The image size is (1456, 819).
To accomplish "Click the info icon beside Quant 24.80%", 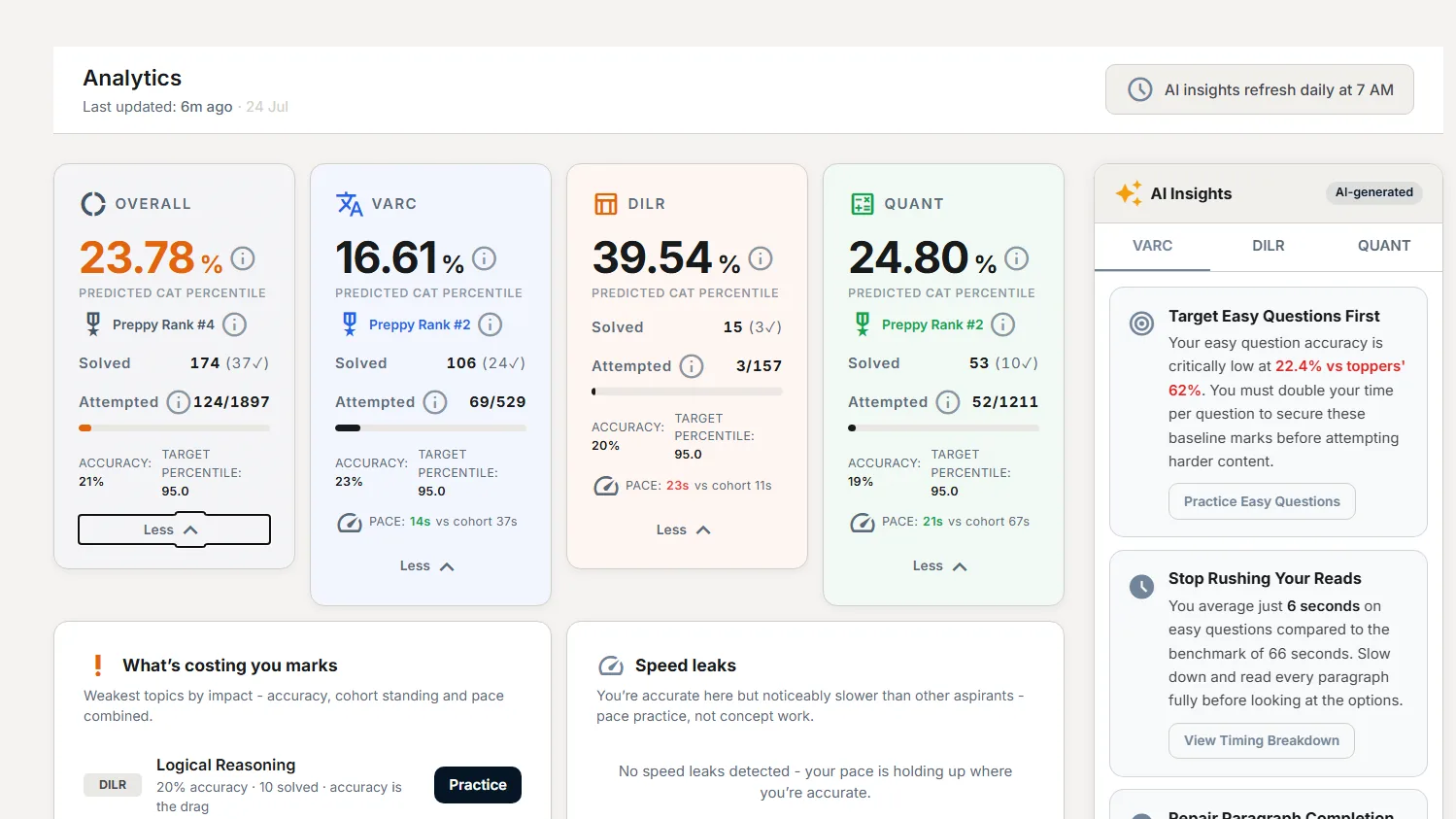I will (x=1016, y=258).
